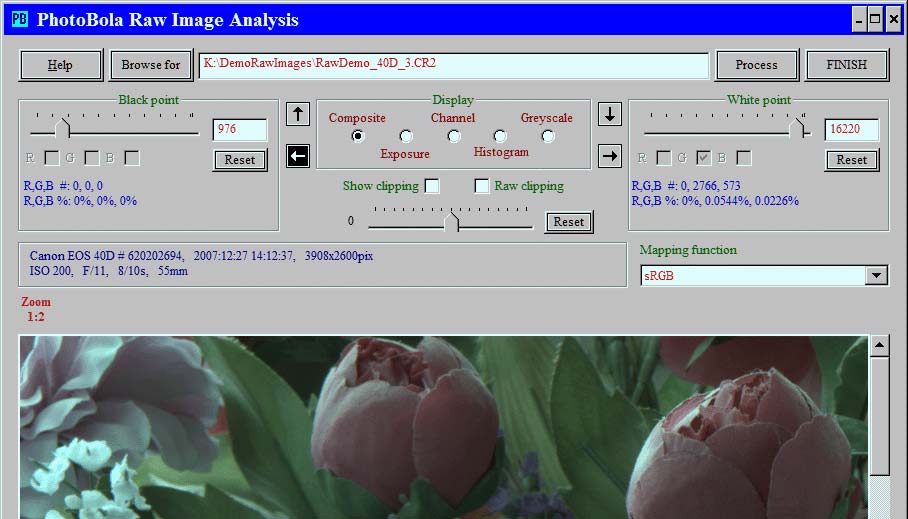Choose the Greyscale display mode
This screenshot has width=908, height=519.
click(x=548, y=136)
